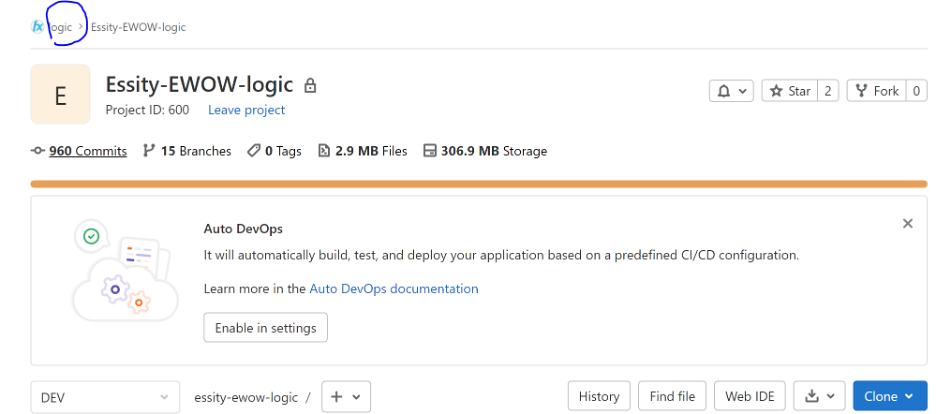Click the fx group avatar in breadcrumb
The image size is (936, 414).
pyautogui.click(x=38, y=27)
